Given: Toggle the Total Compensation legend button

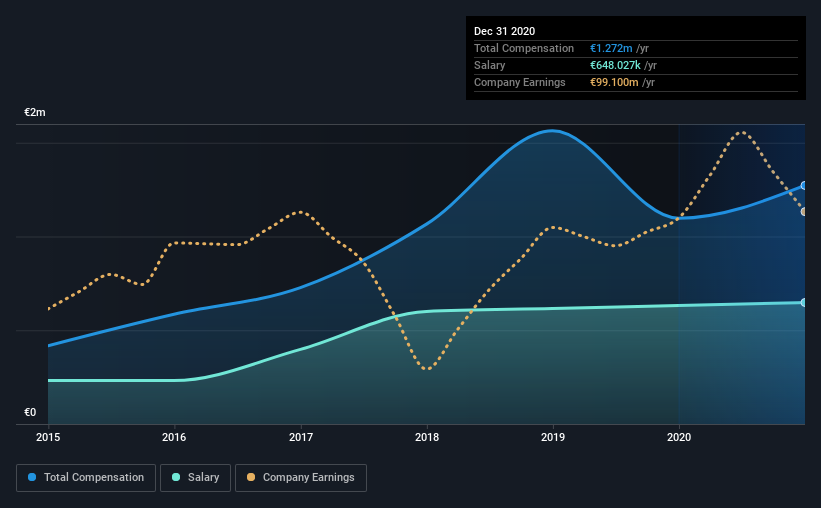Looking at the screenshot, I should point(86,478).
